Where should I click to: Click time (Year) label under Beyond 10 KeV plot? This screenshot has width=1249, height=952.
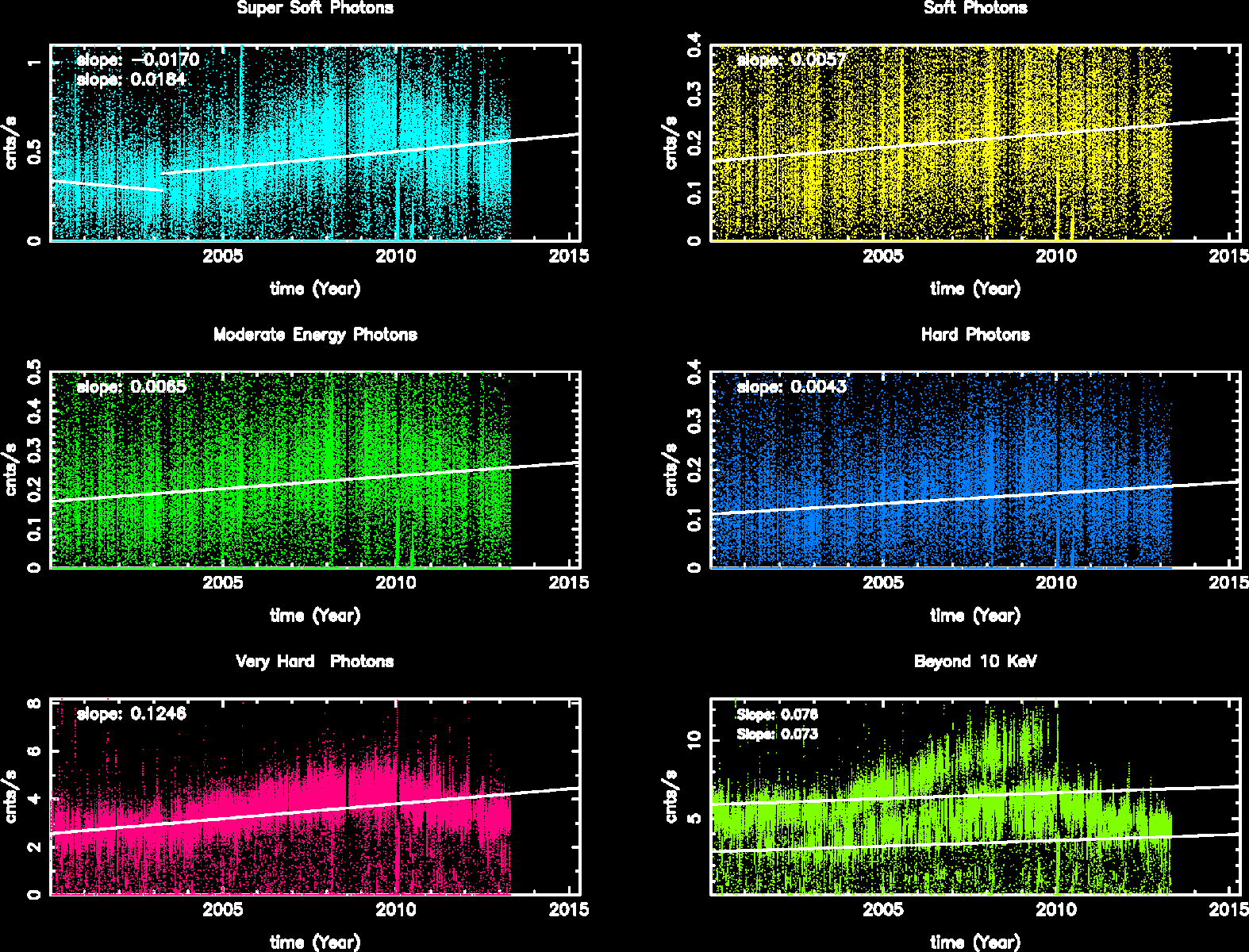pyautogui.click(x=975, y=942)
